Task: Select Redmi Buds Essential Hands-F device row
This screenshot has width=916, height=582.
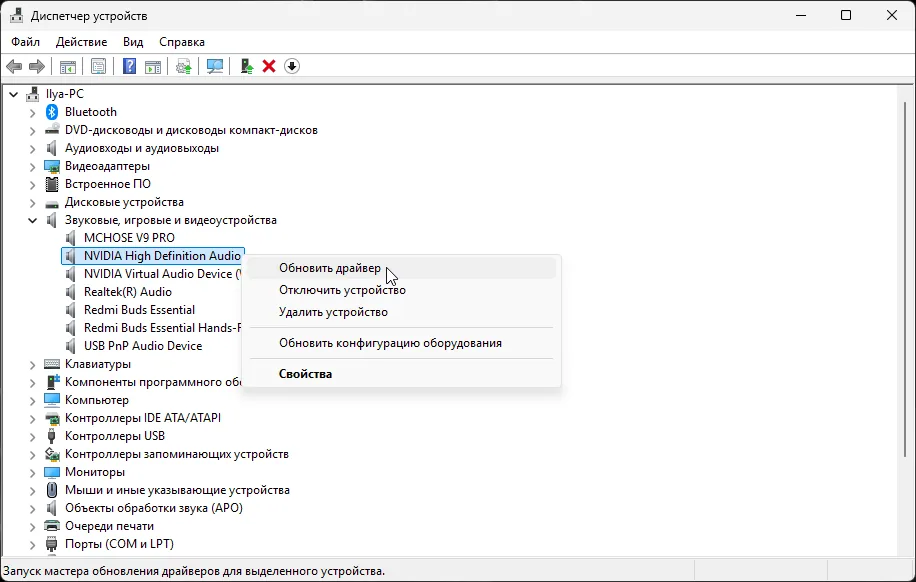Action: (162, 328)
